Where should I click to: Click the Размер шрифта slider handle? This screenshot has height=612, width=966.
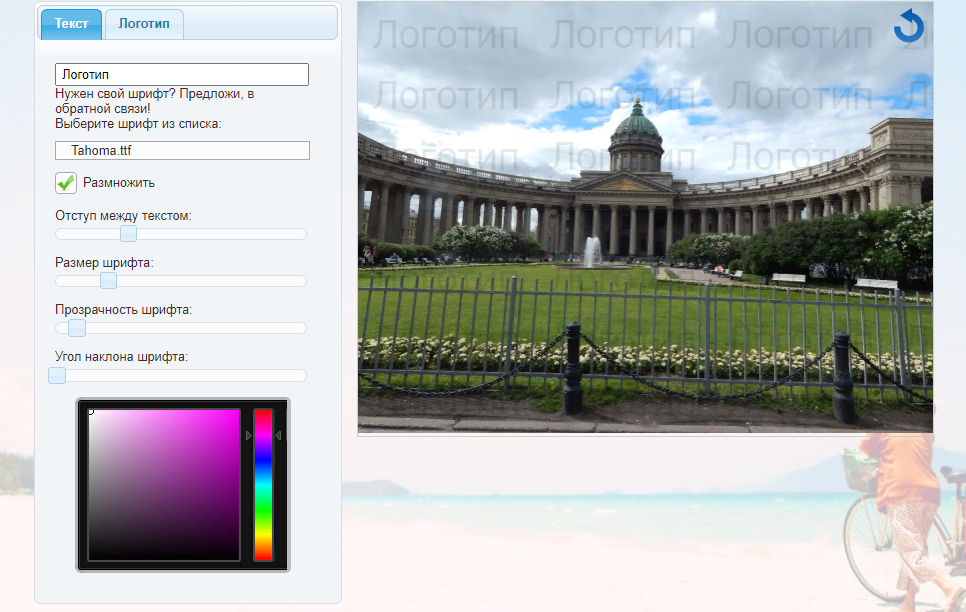click(108, 281)
